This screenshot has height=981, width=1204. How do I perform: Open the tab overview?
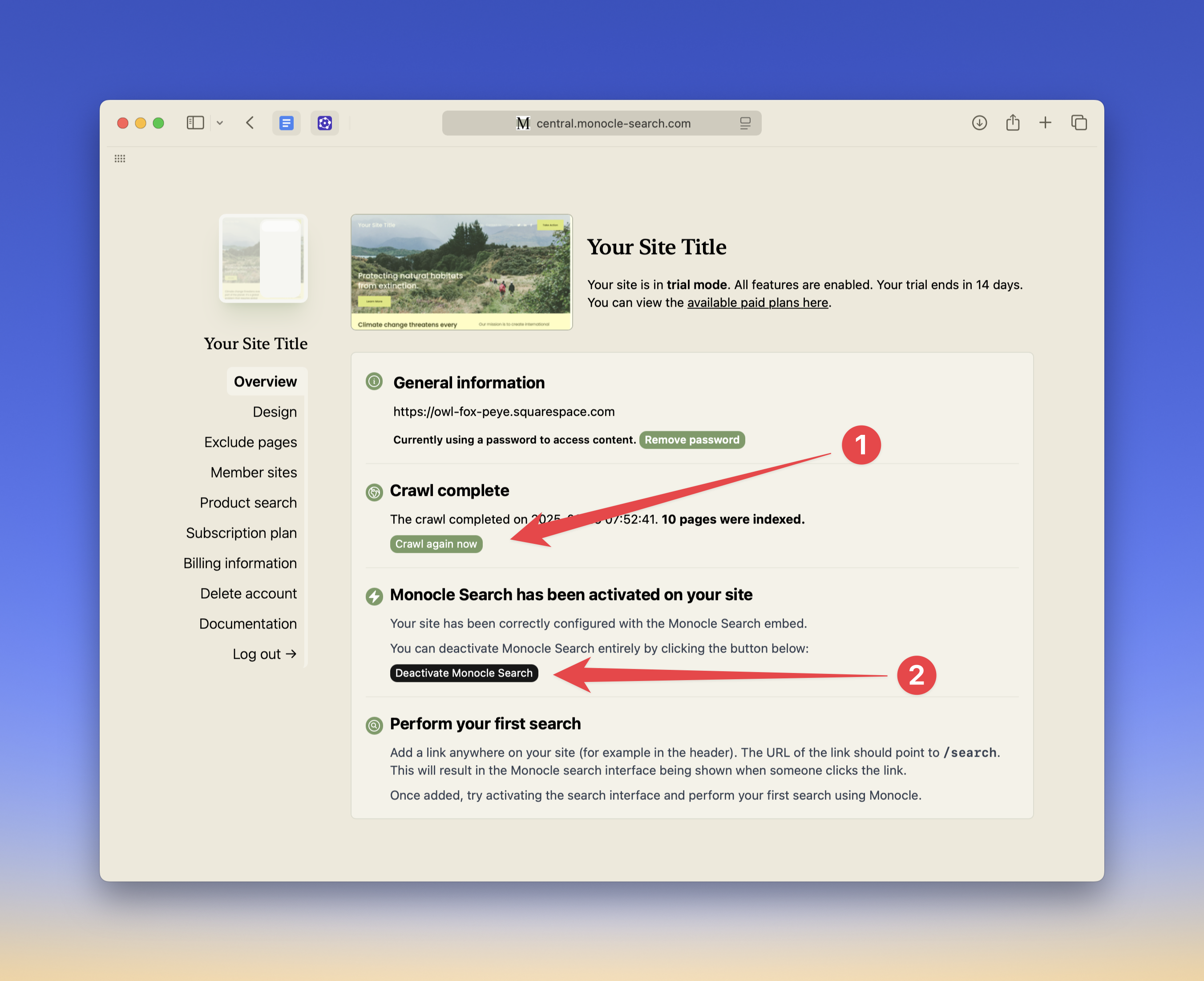[1079, 123]
